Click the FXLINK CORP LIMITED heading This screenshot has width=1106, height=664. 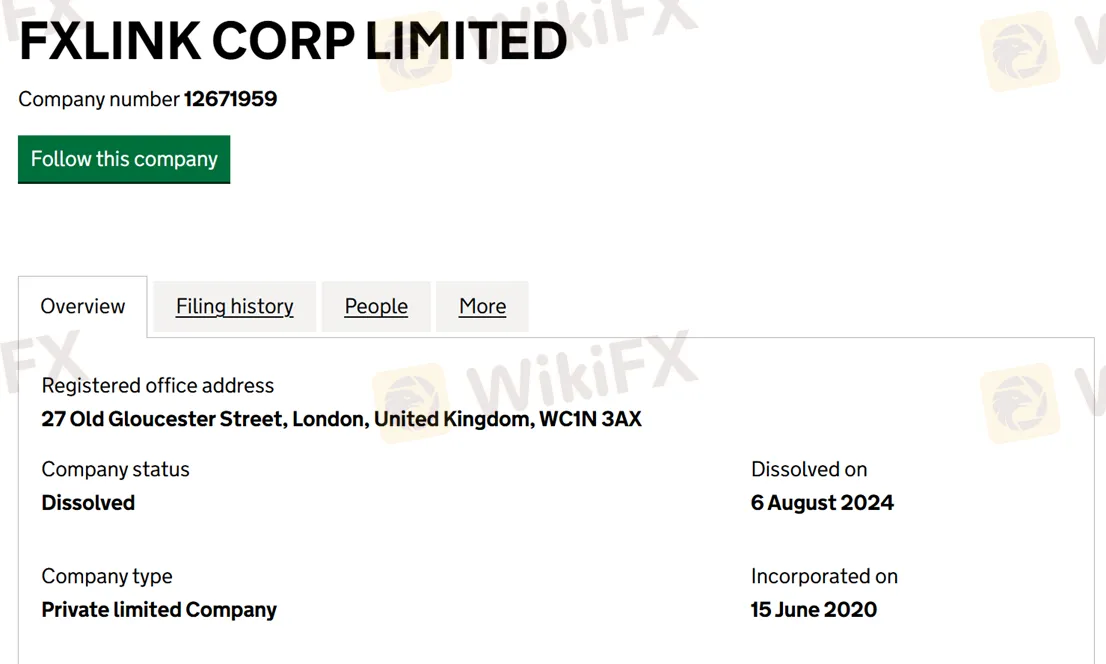(x=293, y=42)
